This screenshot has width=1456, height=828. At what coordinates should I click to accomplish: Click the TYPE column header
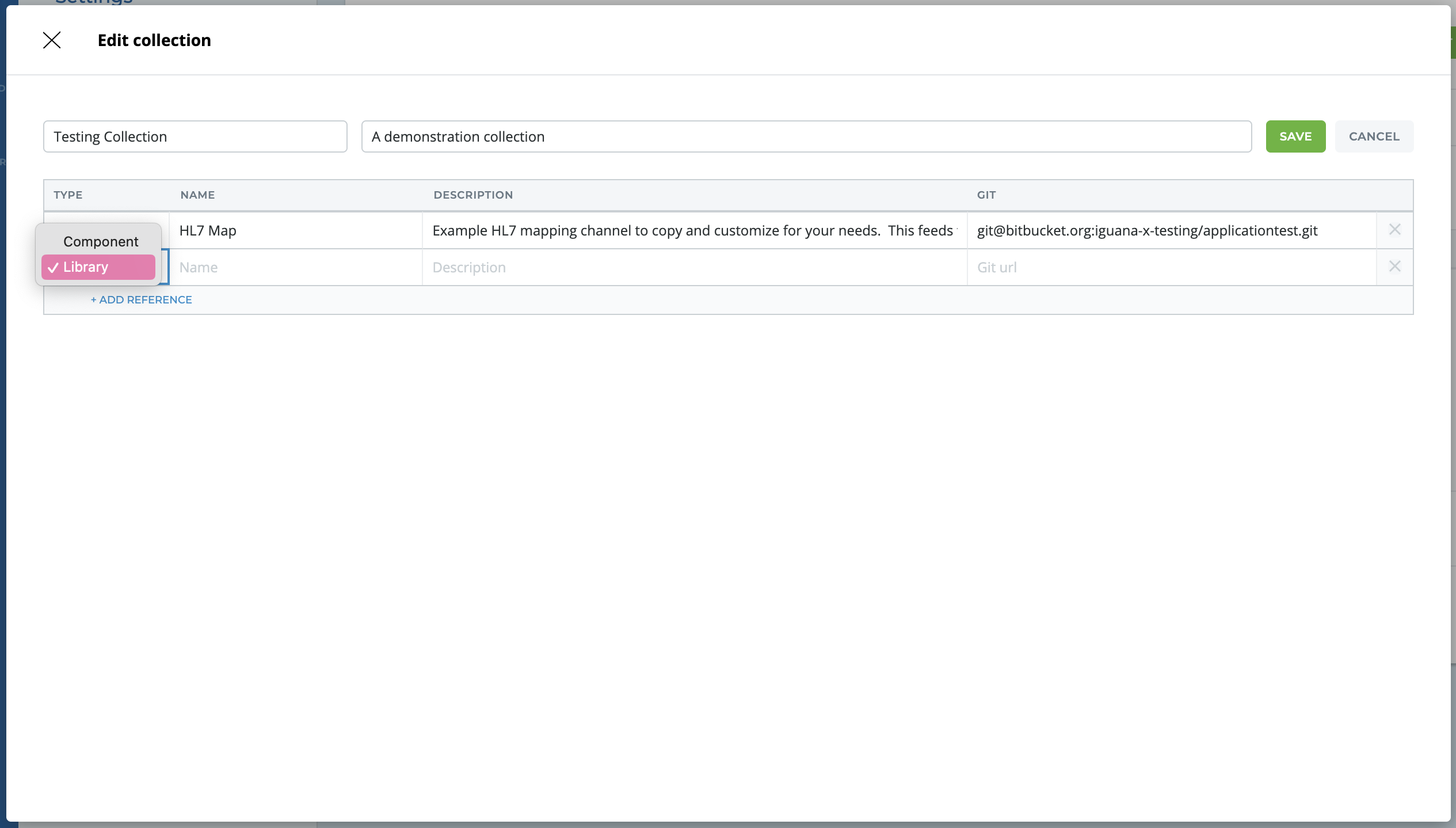click(68, 195)
